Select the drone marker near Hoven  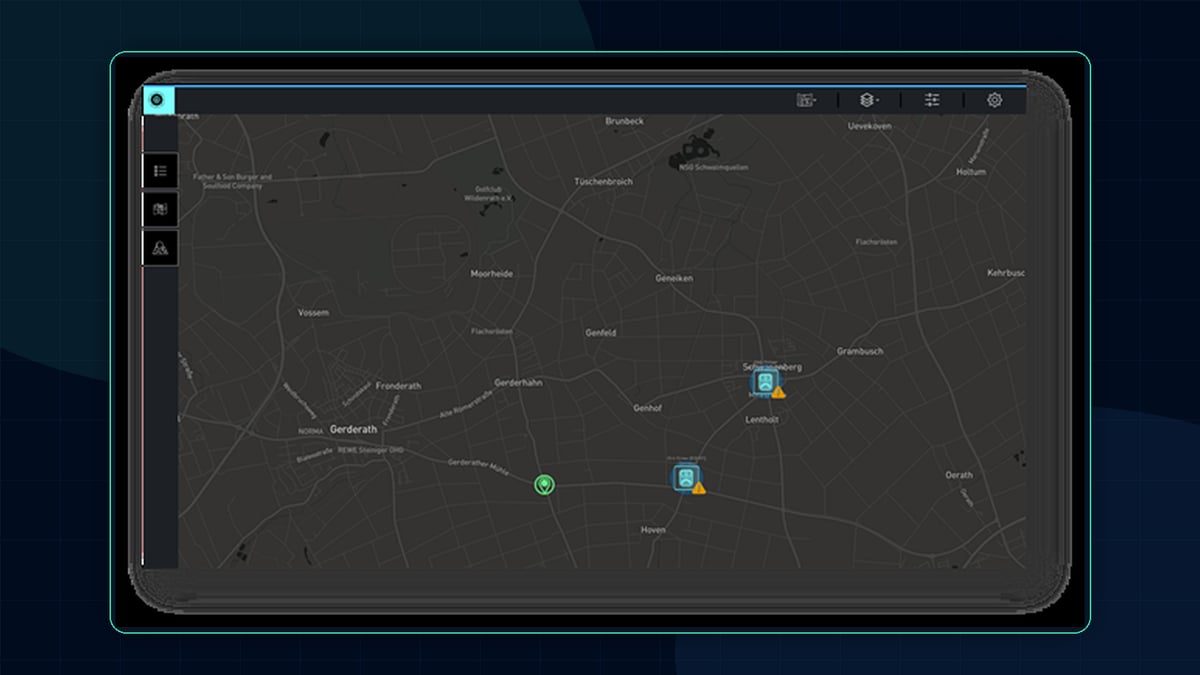pos(685,477)
